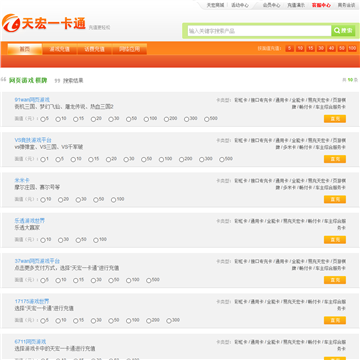The height and width of the screenshot is (360, 360).
Task: Open the 话费充值 tab
Action: tap(95, 49)
